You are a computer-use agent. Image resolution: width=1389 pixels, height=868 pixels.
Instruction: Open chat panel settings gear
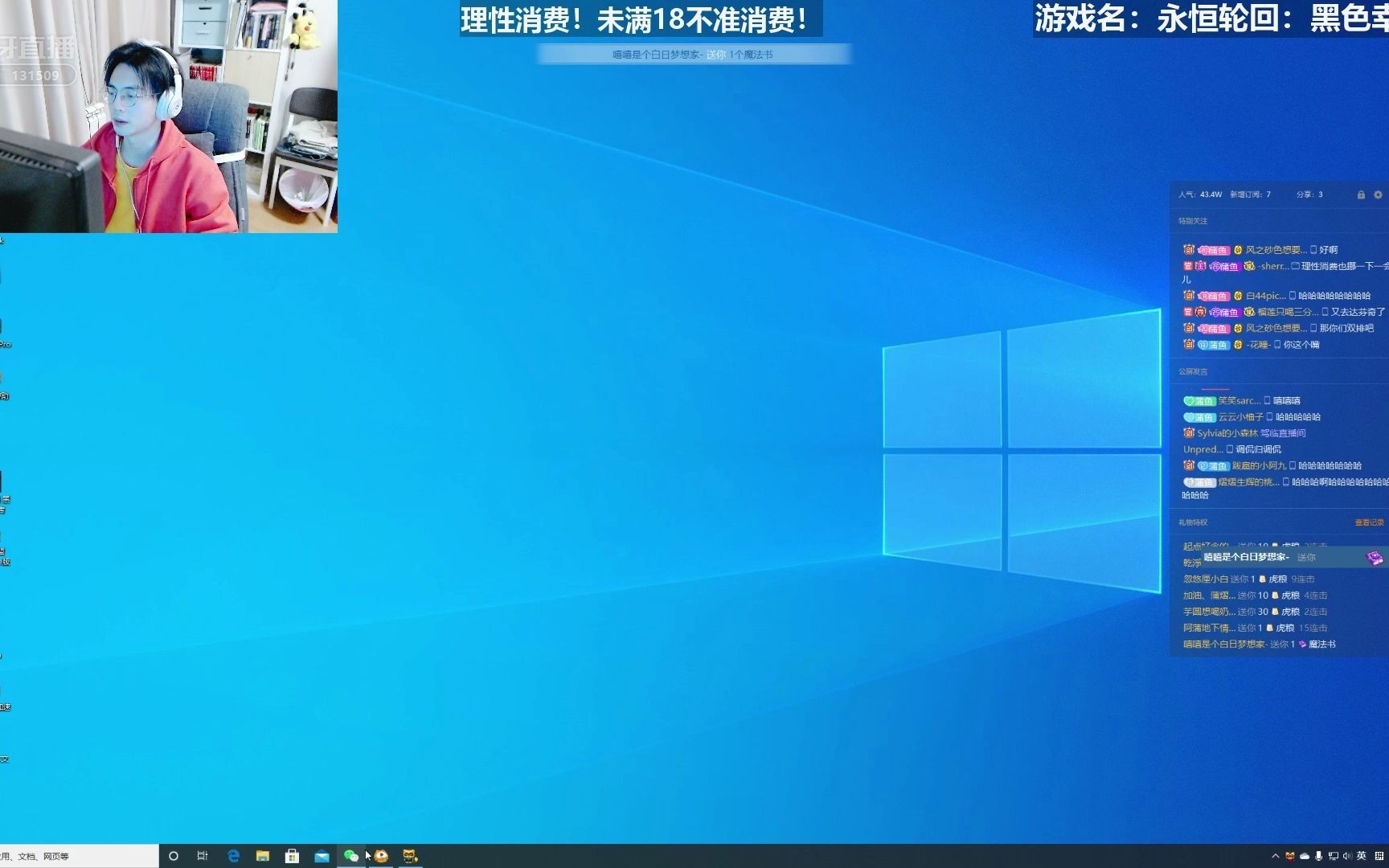[x=1378, y=194]
